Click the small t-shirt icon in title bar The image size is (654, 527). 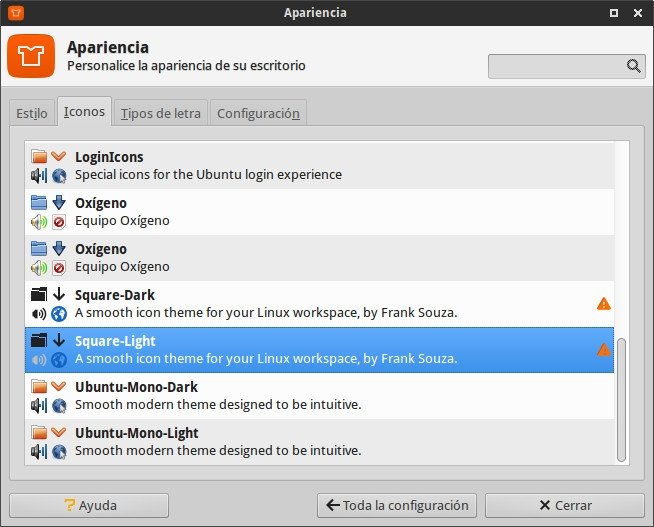[x=16, y=13]
